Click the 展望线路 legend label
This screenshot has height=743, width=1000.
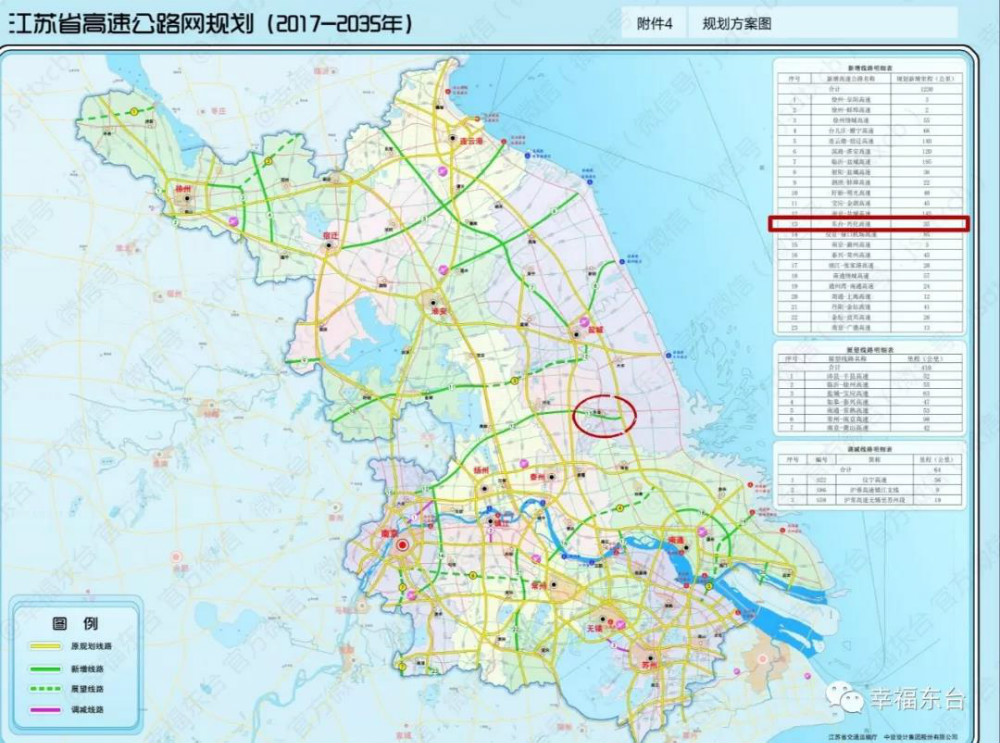pos(87,689)
